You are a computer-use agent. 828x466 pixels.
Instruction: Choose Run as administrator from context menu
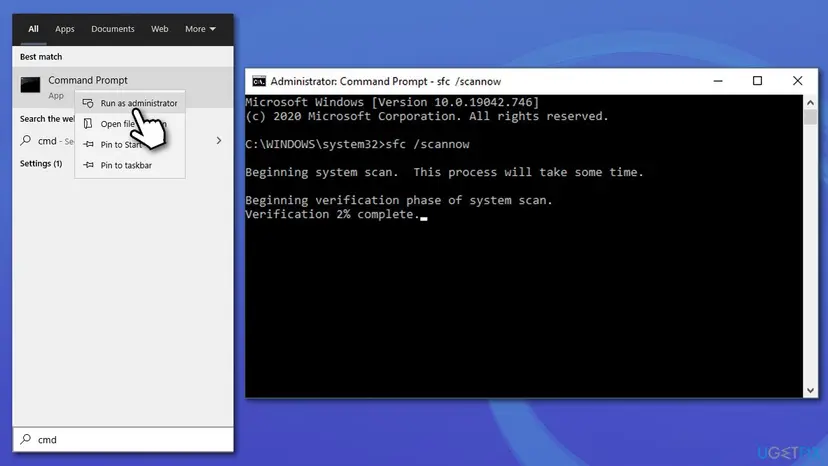[x=130, y=103]
